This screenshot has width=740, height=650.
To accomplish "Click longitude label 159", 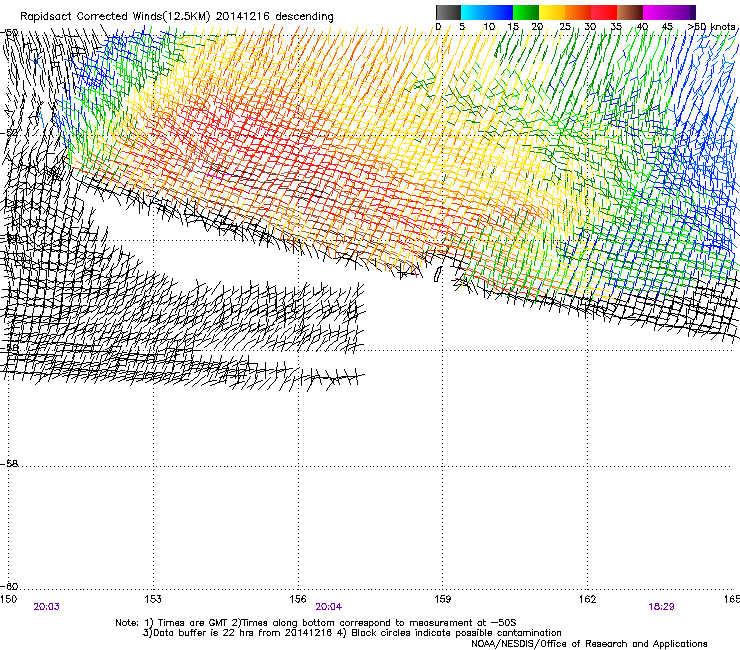I will point(442,599).
